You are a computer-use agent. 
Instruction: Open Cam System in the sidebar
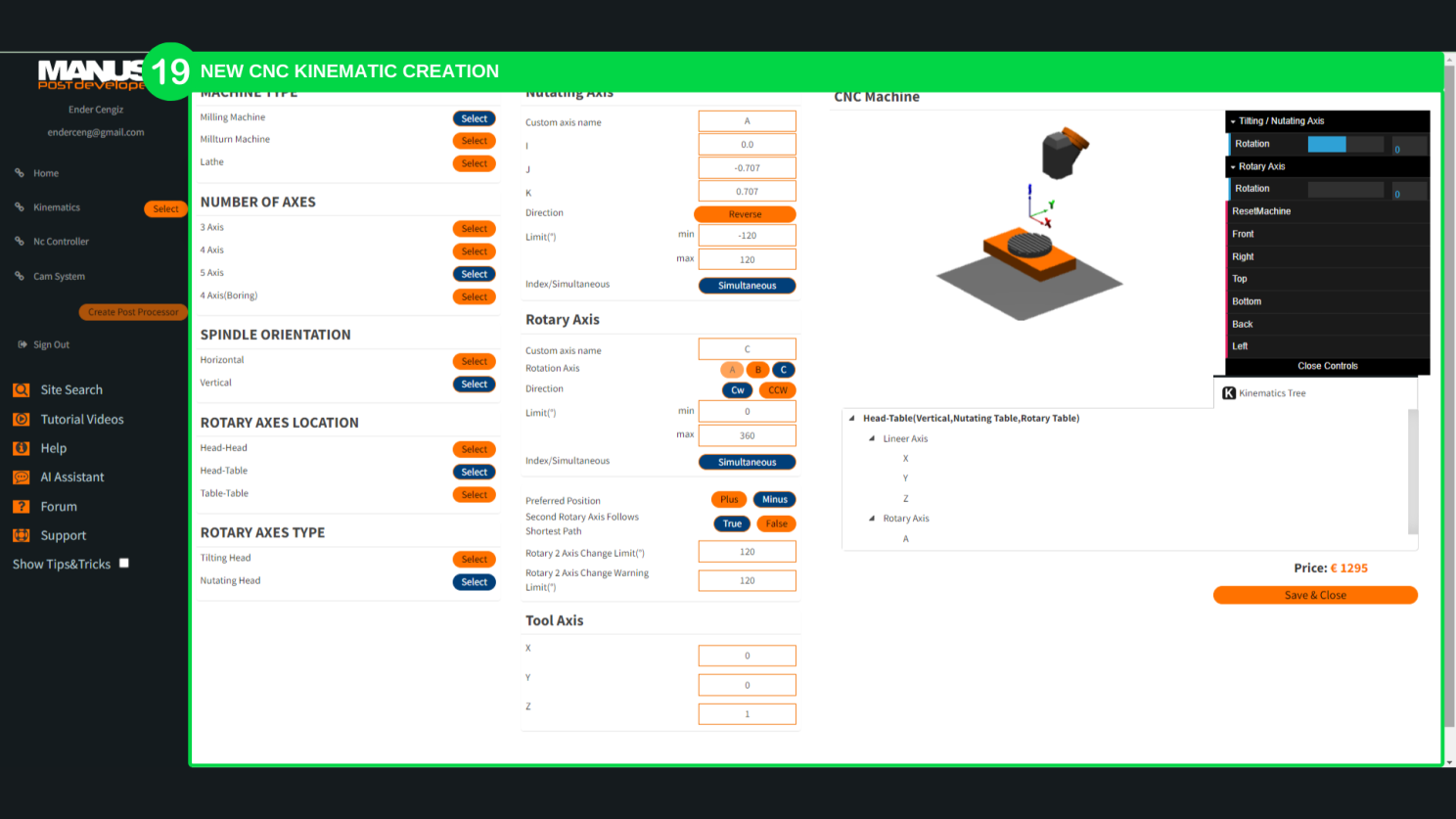(x=59, y=277)
